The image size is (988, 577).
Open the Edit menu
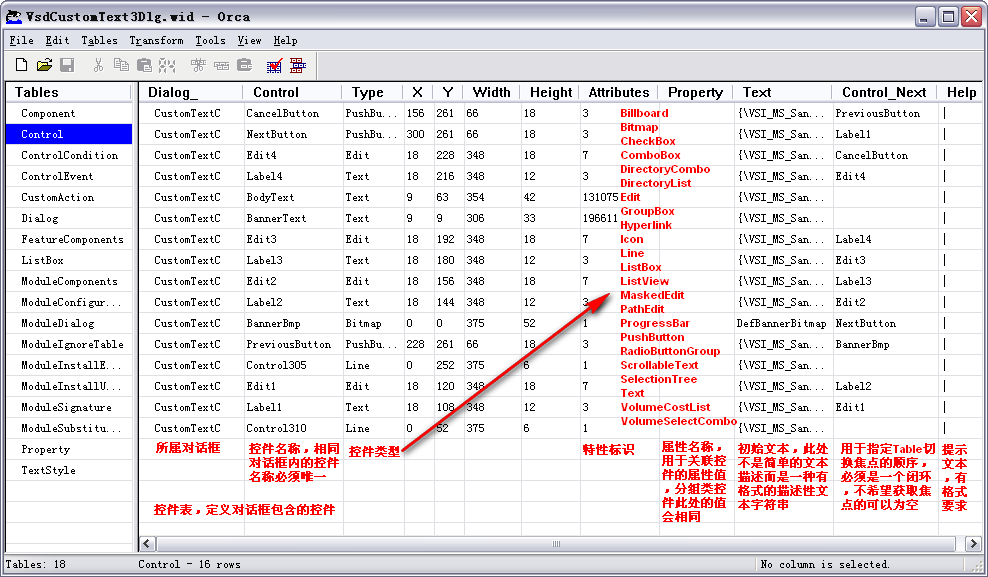(57, 40)
